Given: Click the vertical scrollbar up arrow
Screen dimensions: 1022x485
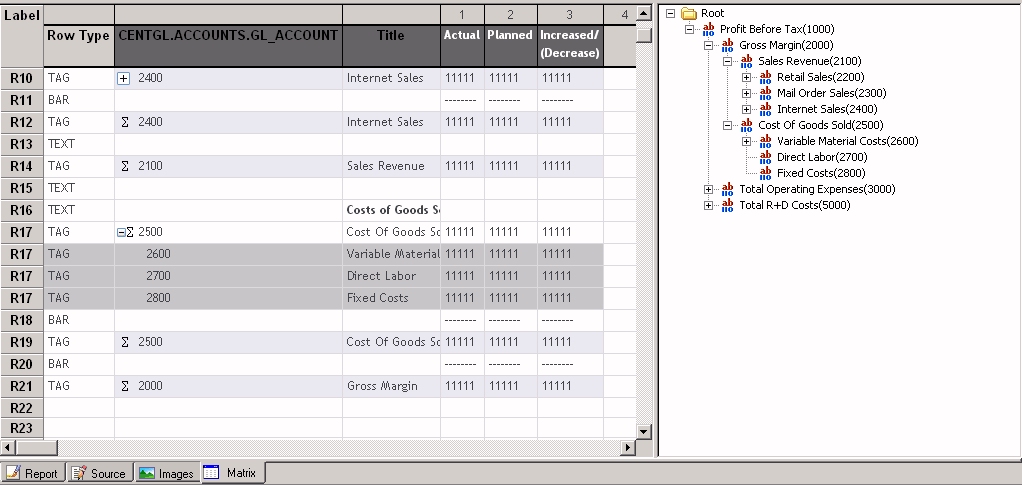Looking at the screenshot, I should 644,13.
